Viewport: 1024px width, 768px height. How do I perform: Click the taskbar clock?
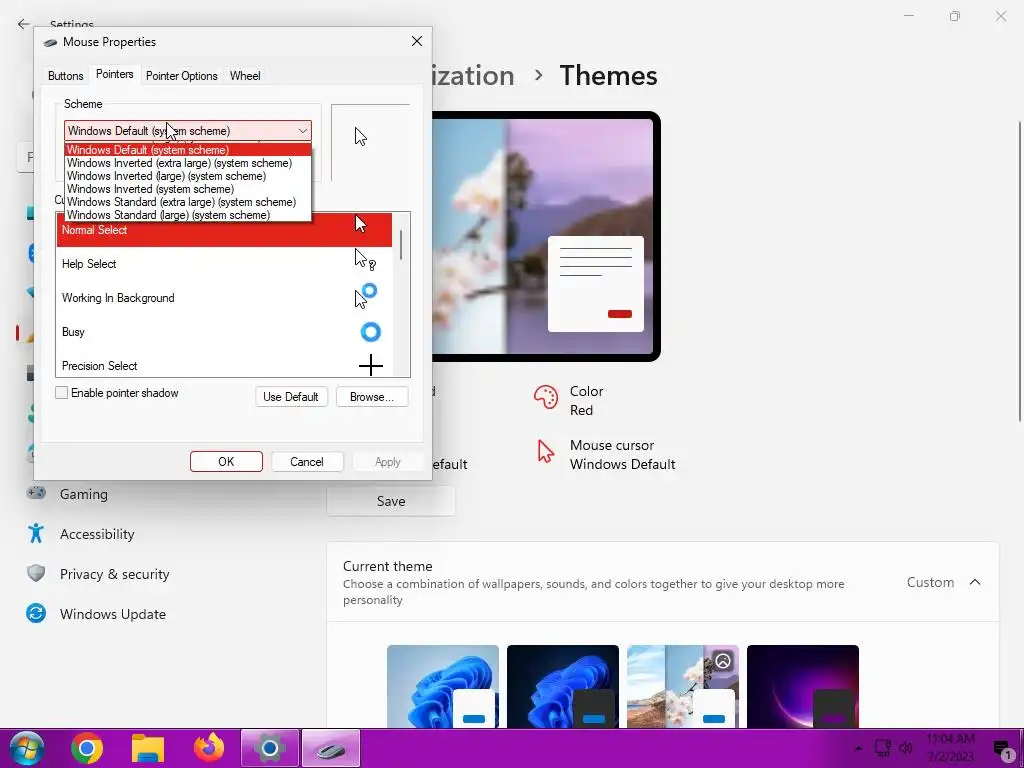950,748
